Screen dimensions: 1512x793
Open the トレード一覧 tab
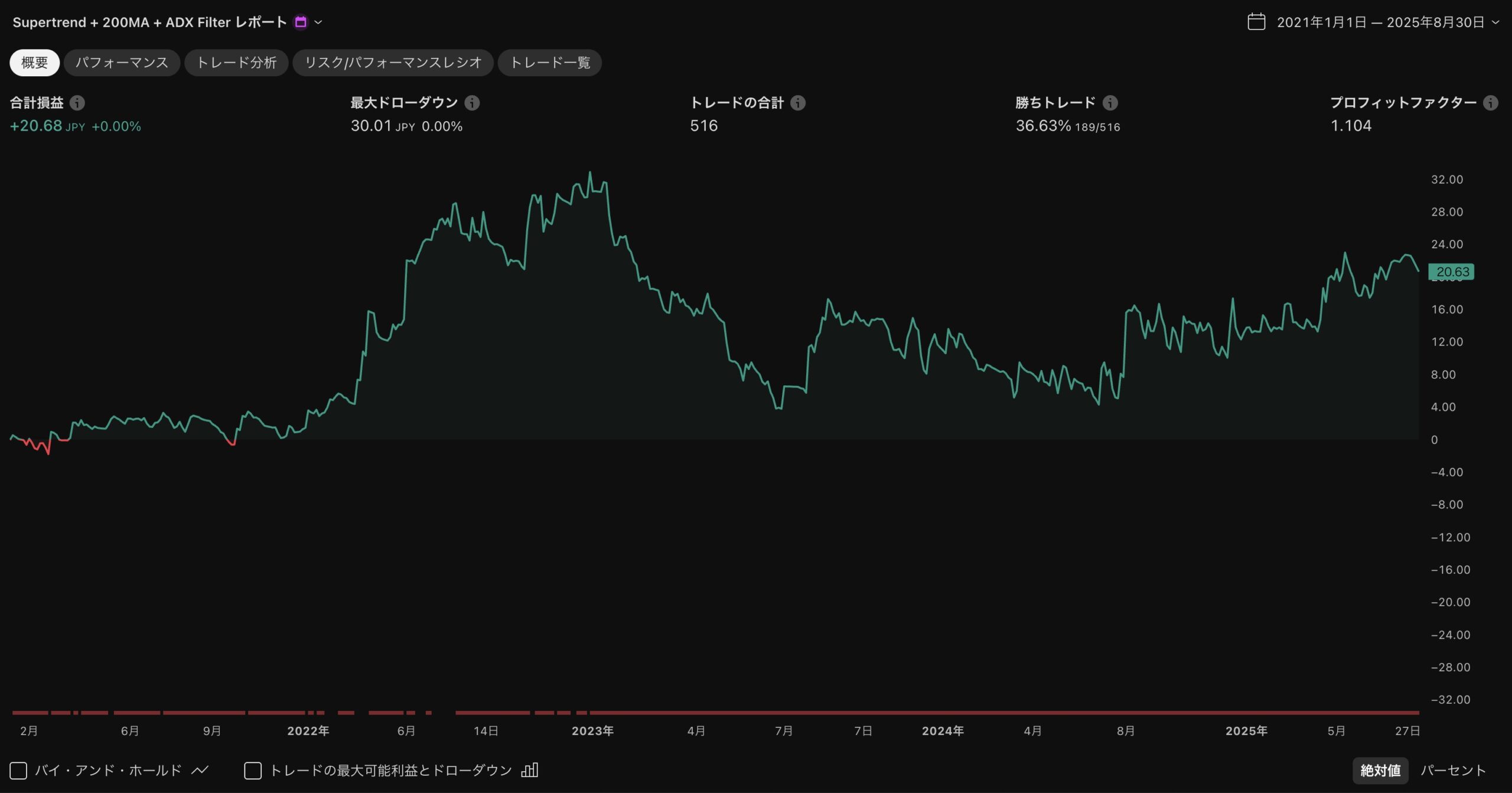550,63
